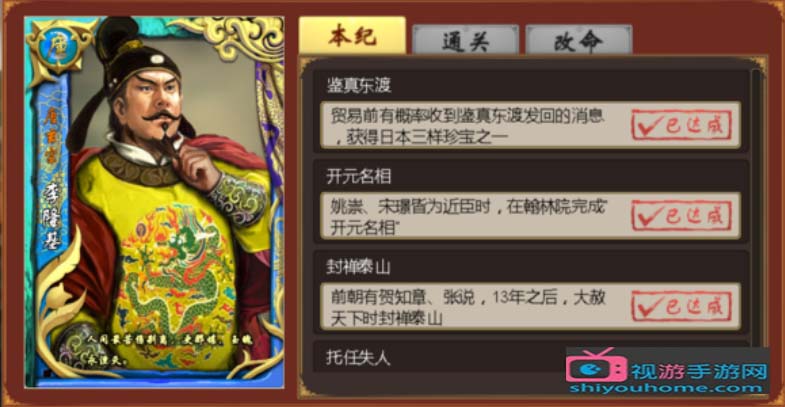Select the 鉴真东渡 entry title
Viewport: 785px width, 407px height.
coord(358,85)
